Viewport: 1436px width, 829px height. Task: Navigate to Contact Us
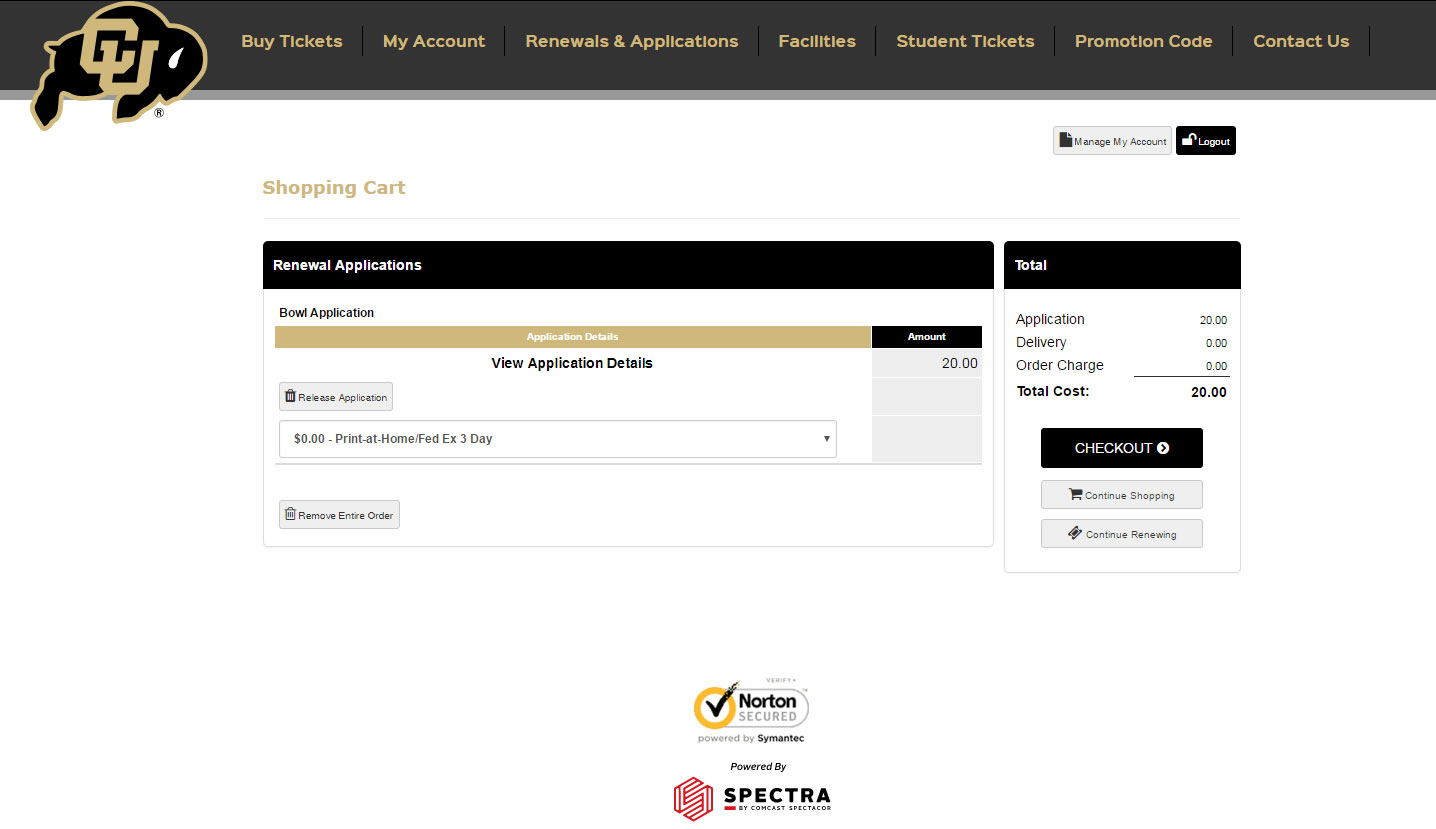pos(1301,41)
